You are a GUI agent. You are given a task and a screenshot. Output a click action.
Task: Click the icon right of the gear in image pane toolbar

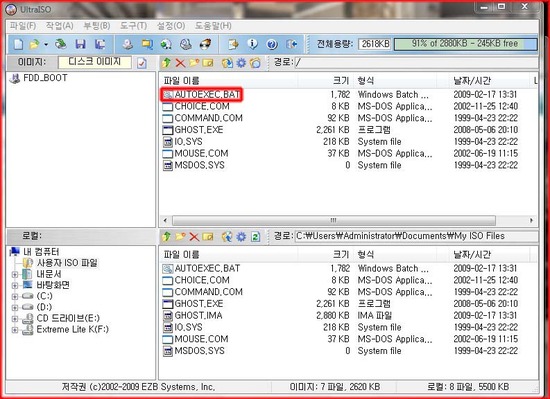click(255, 63)
